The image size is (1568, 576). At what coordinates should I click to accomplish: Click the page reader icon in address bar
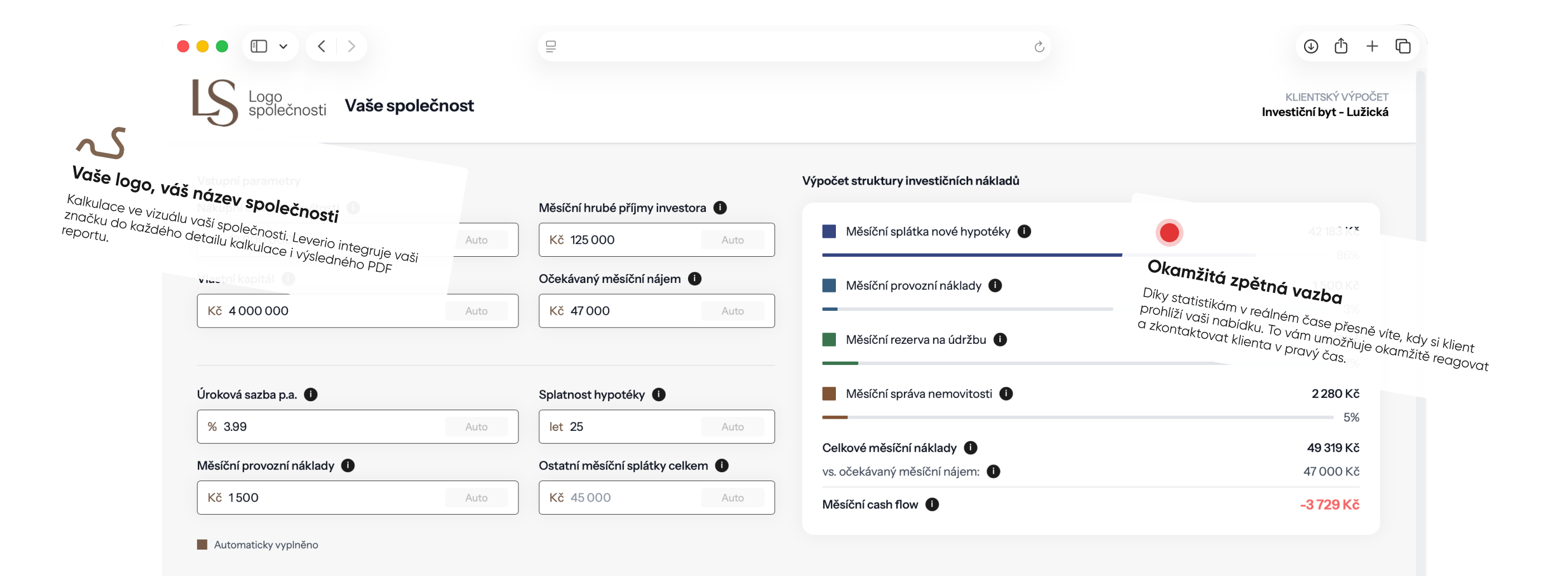[x=551, y=46]
